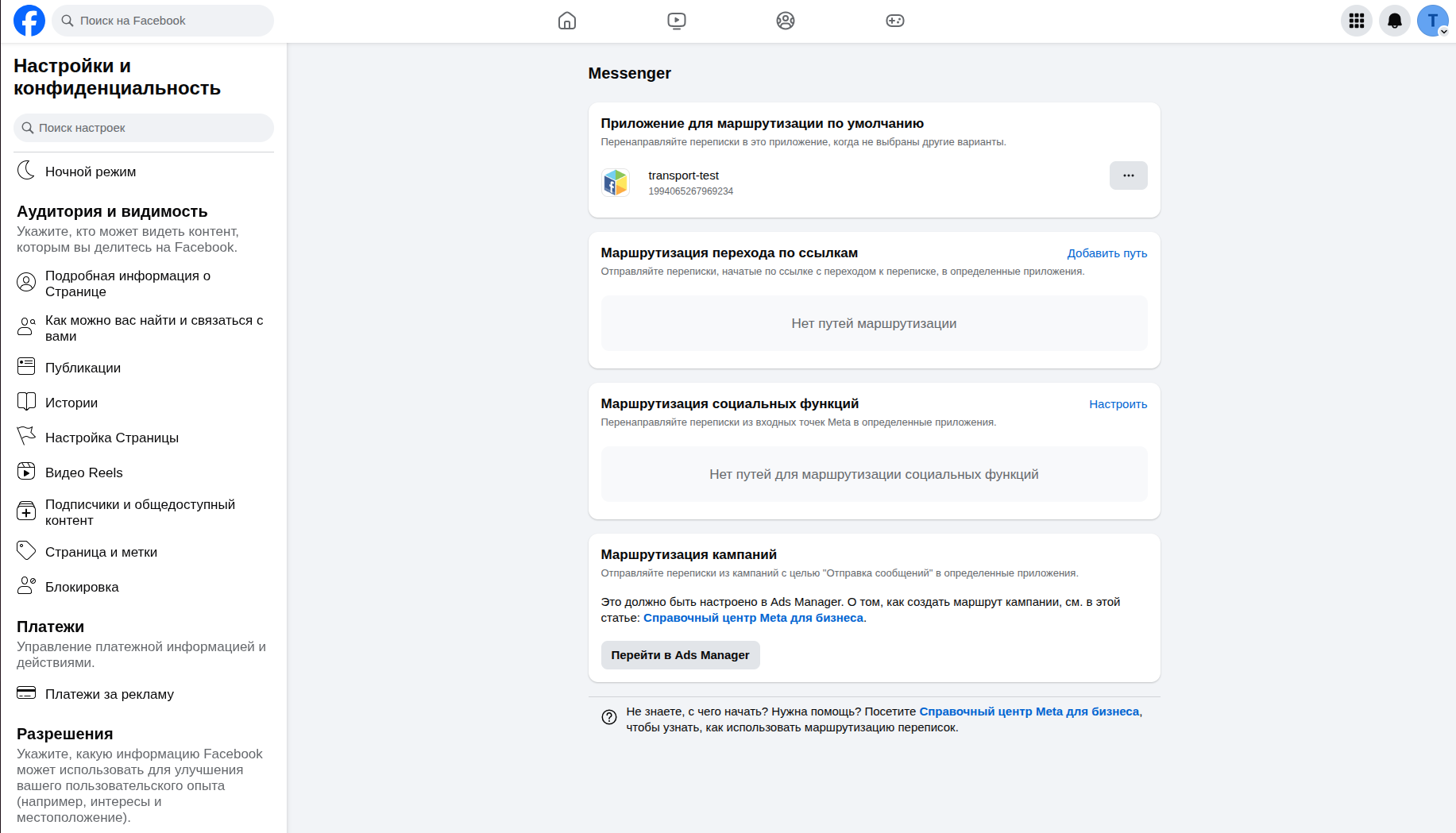Open Ночной режим settings
1456x833 pixels.
tap(144, 172)
